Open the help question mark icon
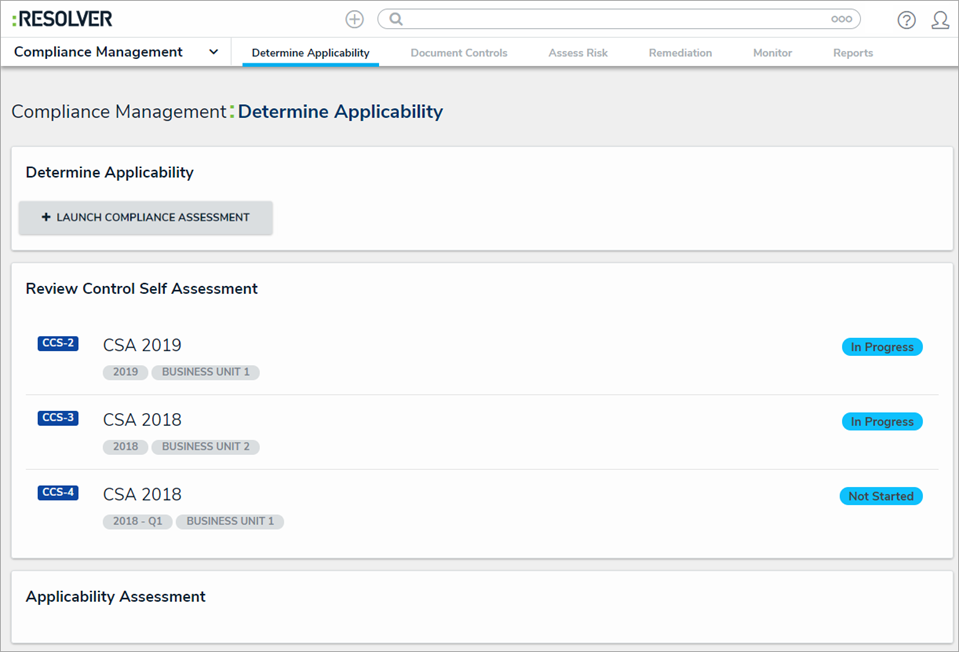The height and width of the screenshot is (652, 960). pyautogui.click(x=906, y=20)
